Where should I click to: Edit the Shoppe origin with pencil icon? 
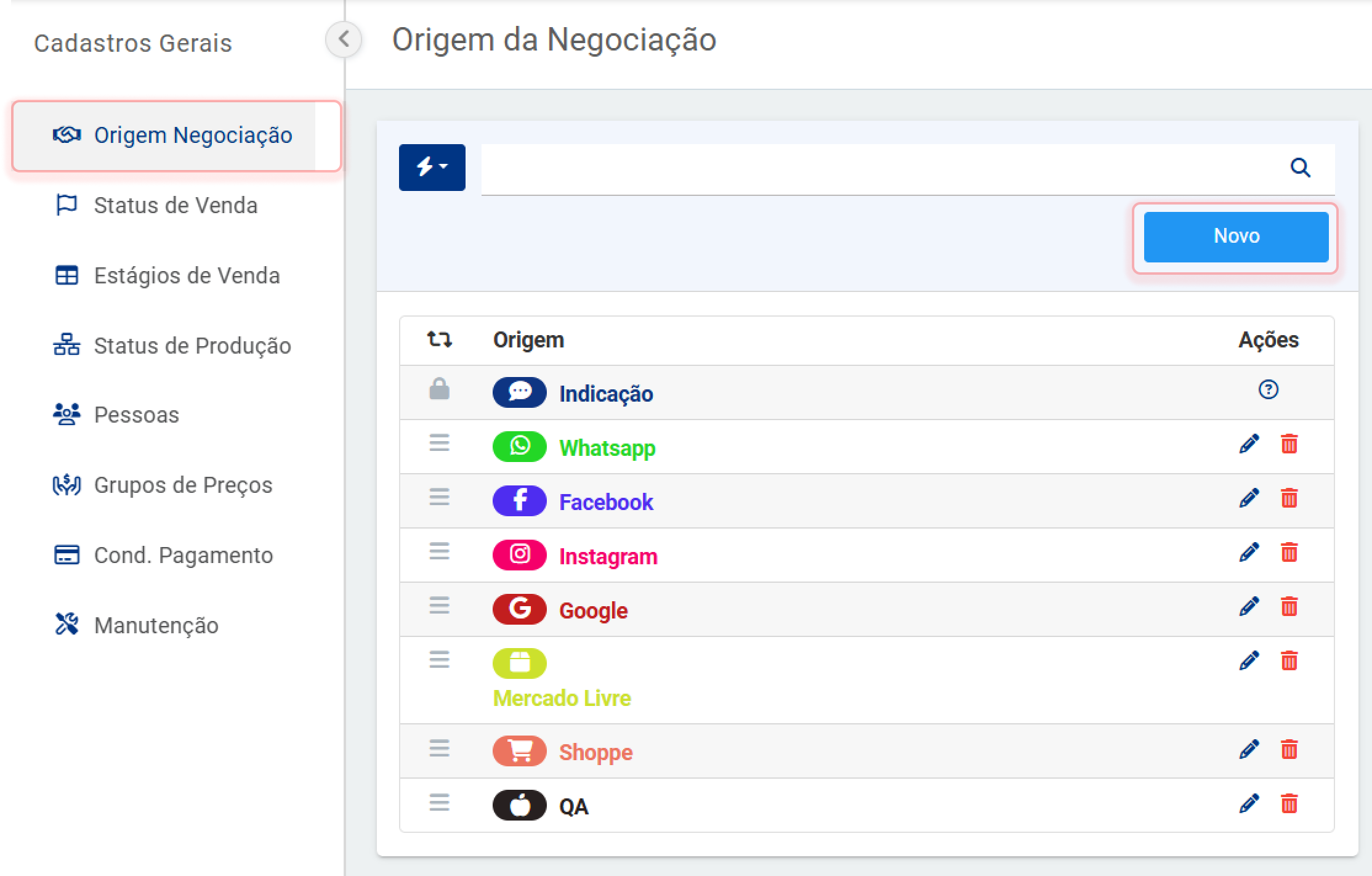click(1249, 750)
